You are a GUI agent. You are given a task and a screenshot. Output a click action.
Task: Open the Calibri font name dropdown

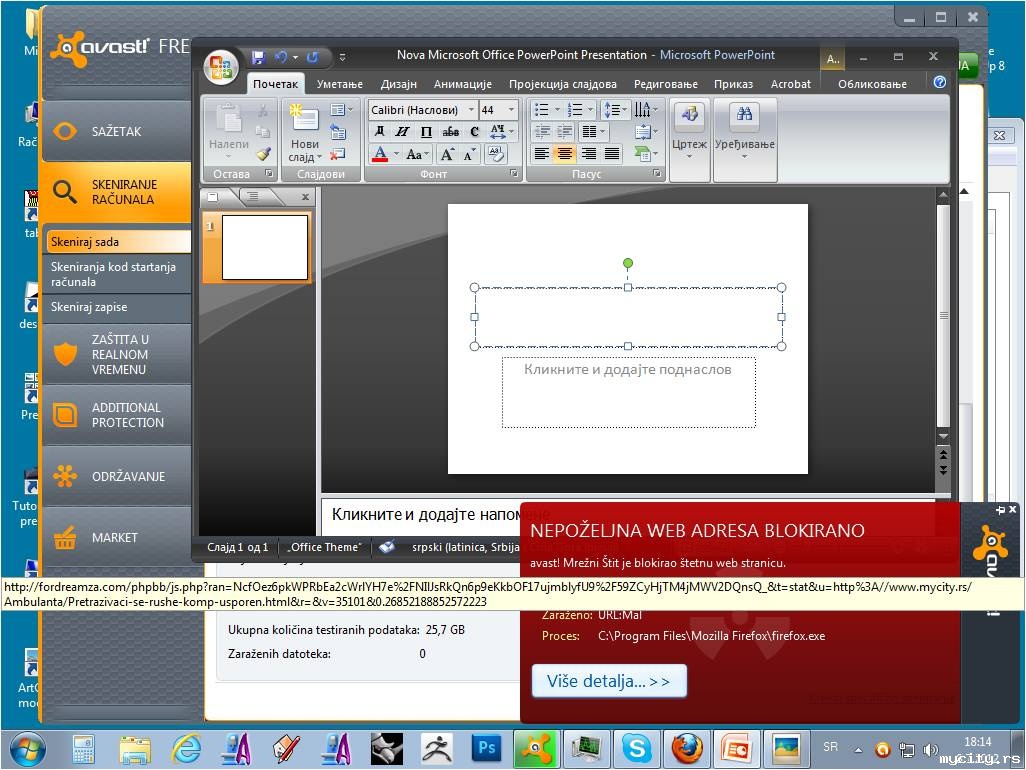coord(471,110)
